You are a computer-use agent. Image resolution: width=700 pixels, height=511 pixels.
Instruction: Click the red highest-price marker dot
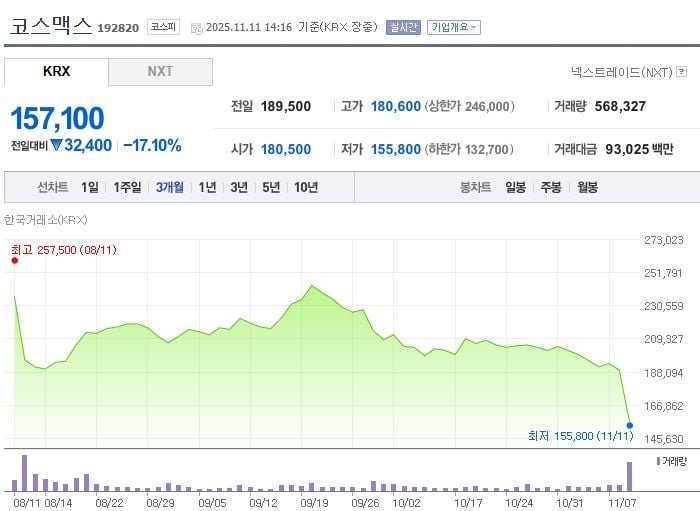point(14,261)
